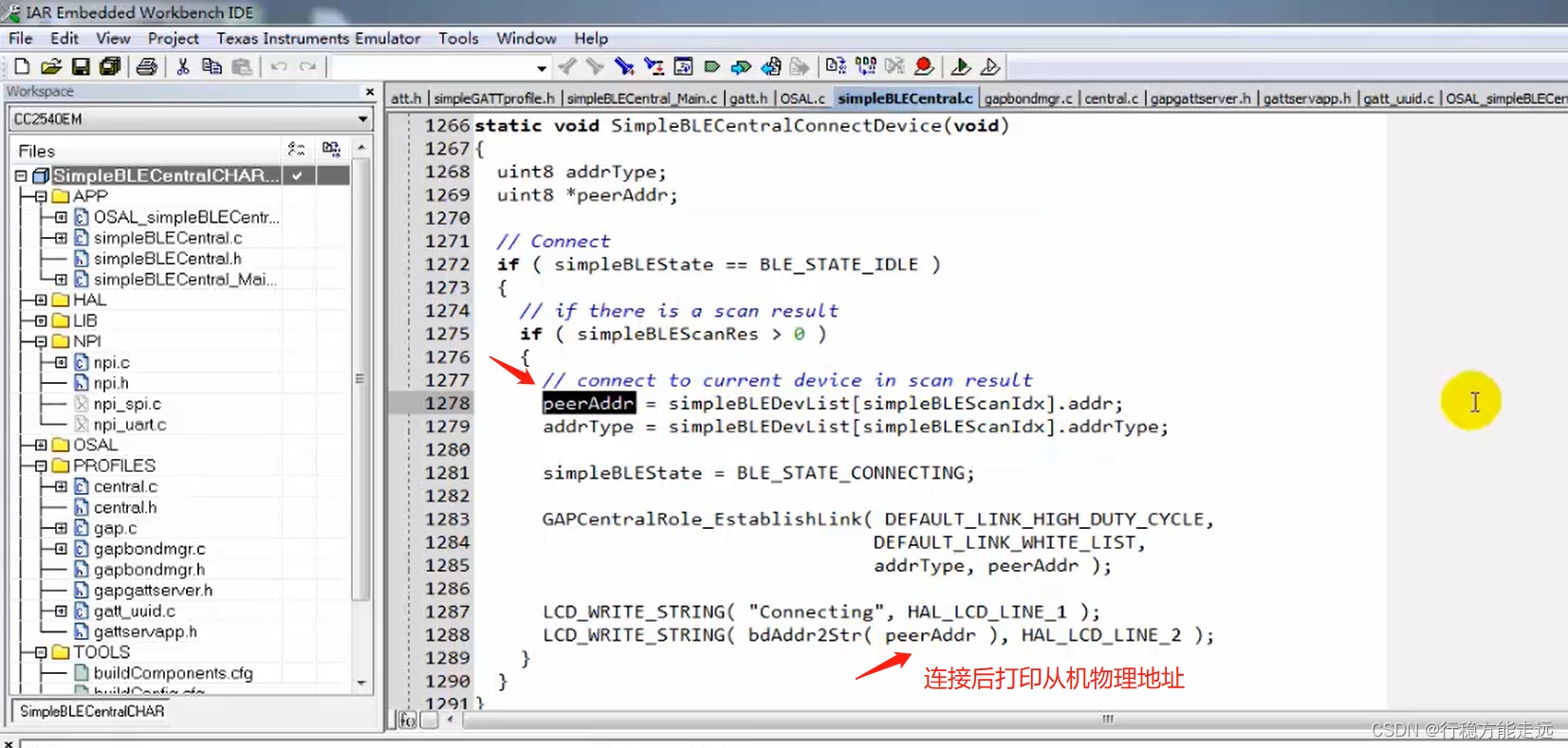Click Debug without Downloading icon
Viewport: 1568px width, 748px height.
coord(990,66)
